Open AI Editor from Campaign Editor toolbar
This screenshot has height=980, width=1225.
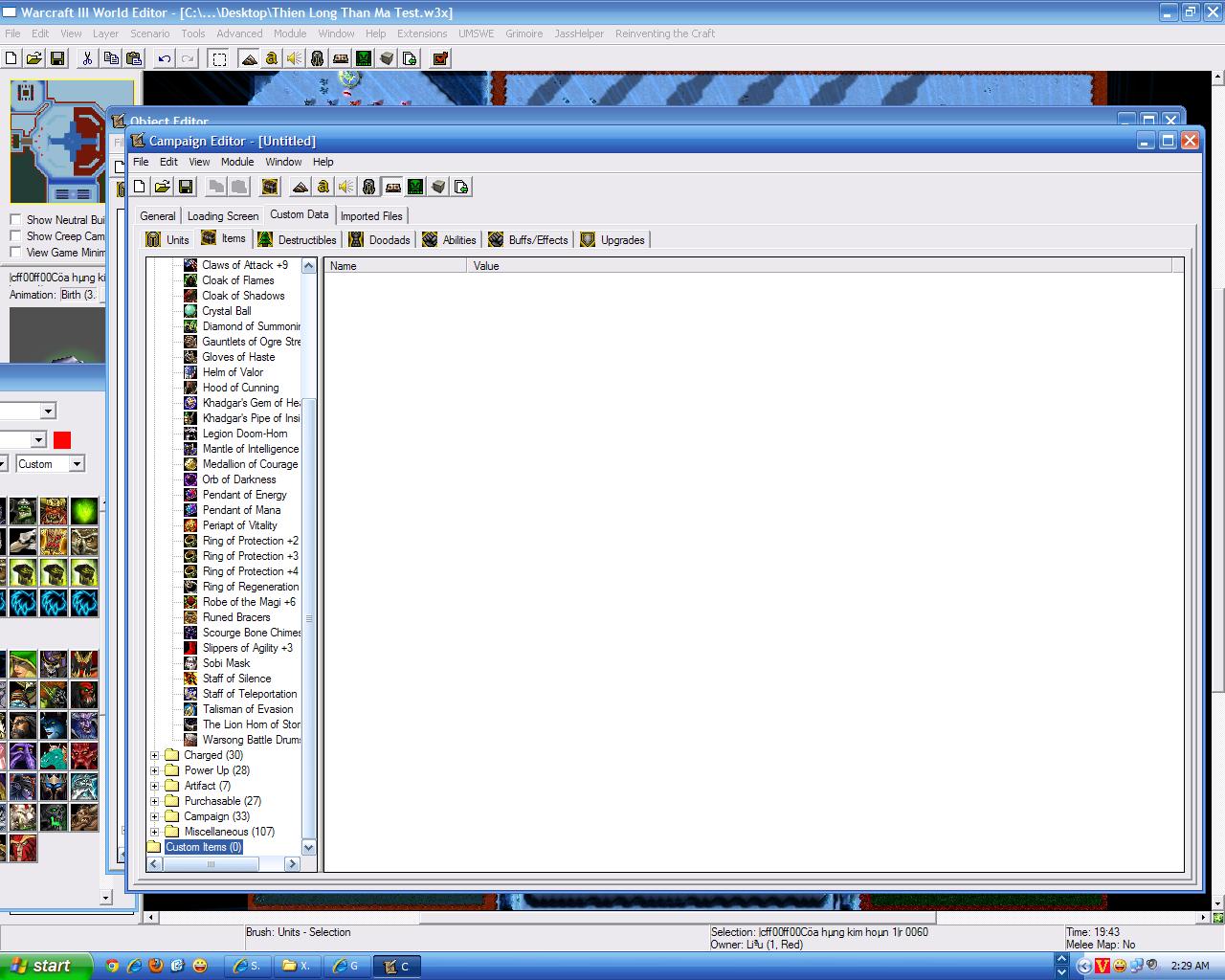tap(415, 187)
